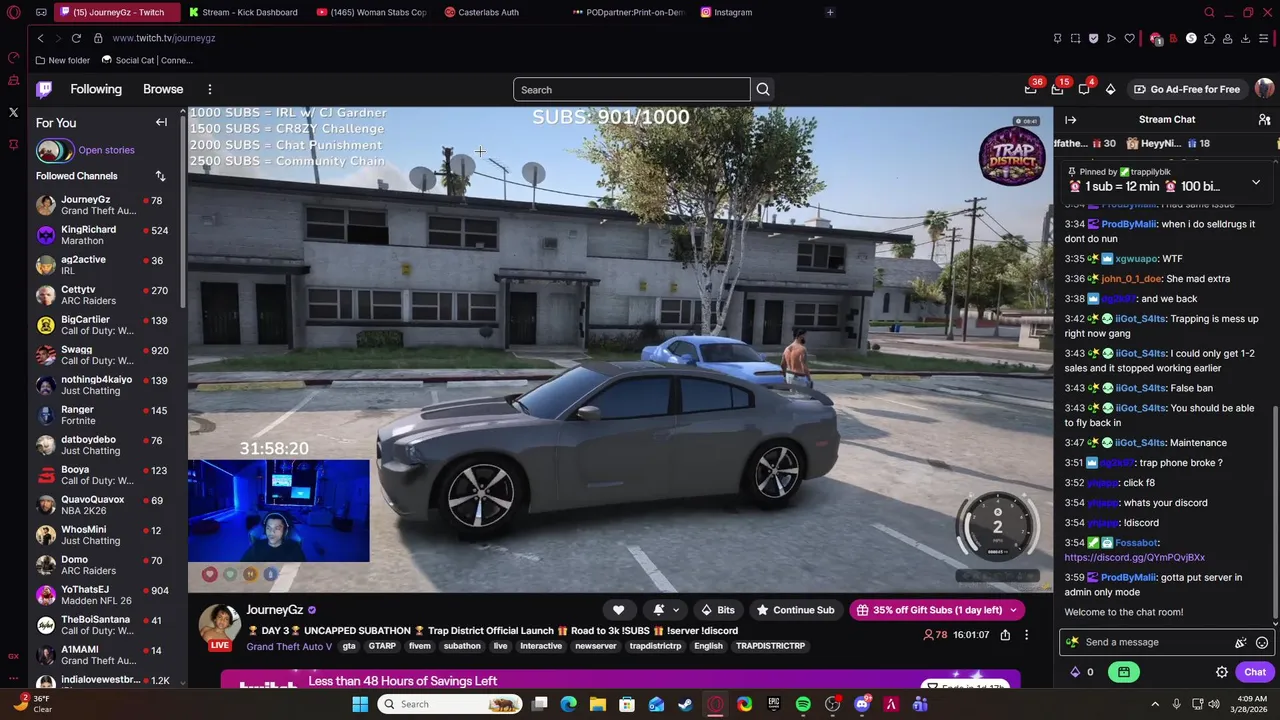Go to the Following page
The height and width of the screenshot is (720, 1280).
coord(96,89)
